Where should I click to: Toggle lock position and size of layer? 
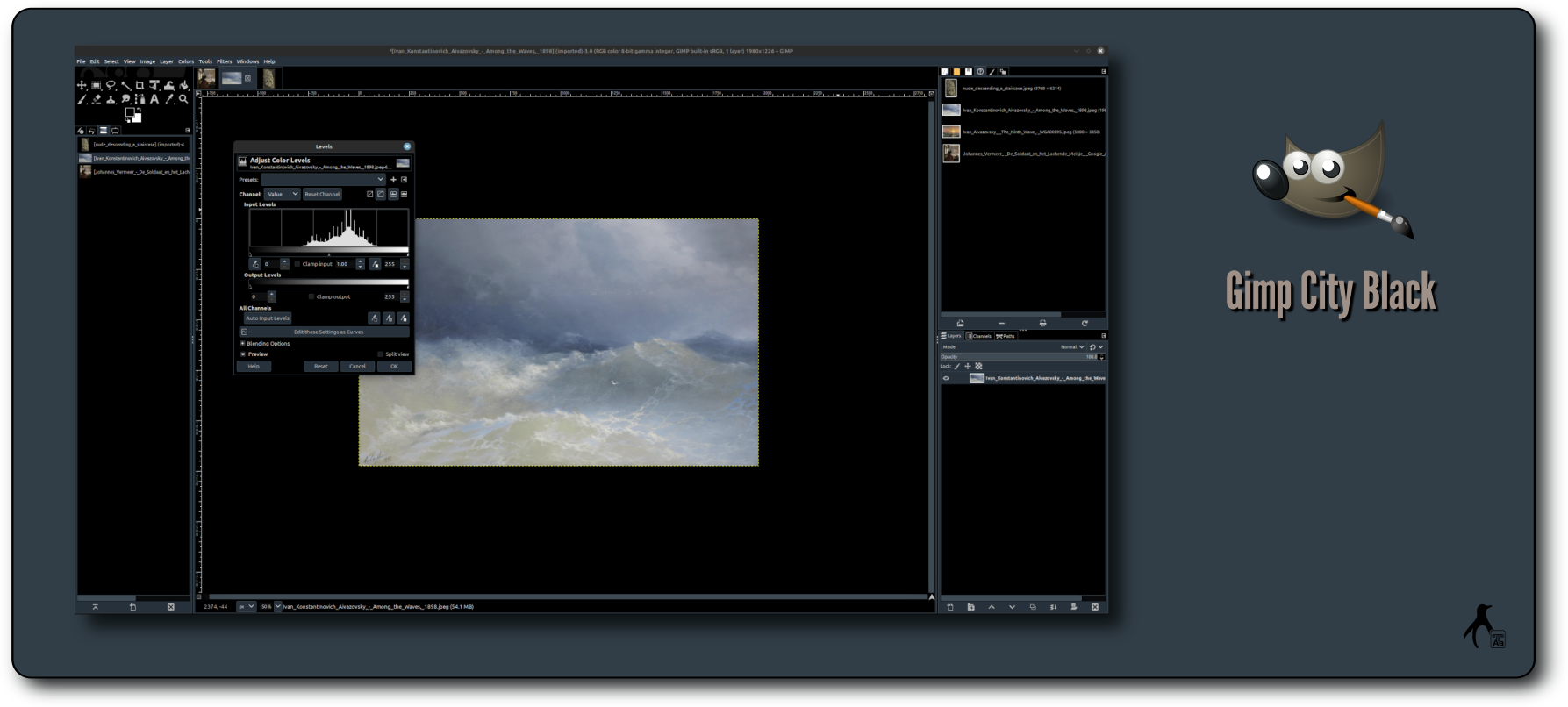point(968,367)
